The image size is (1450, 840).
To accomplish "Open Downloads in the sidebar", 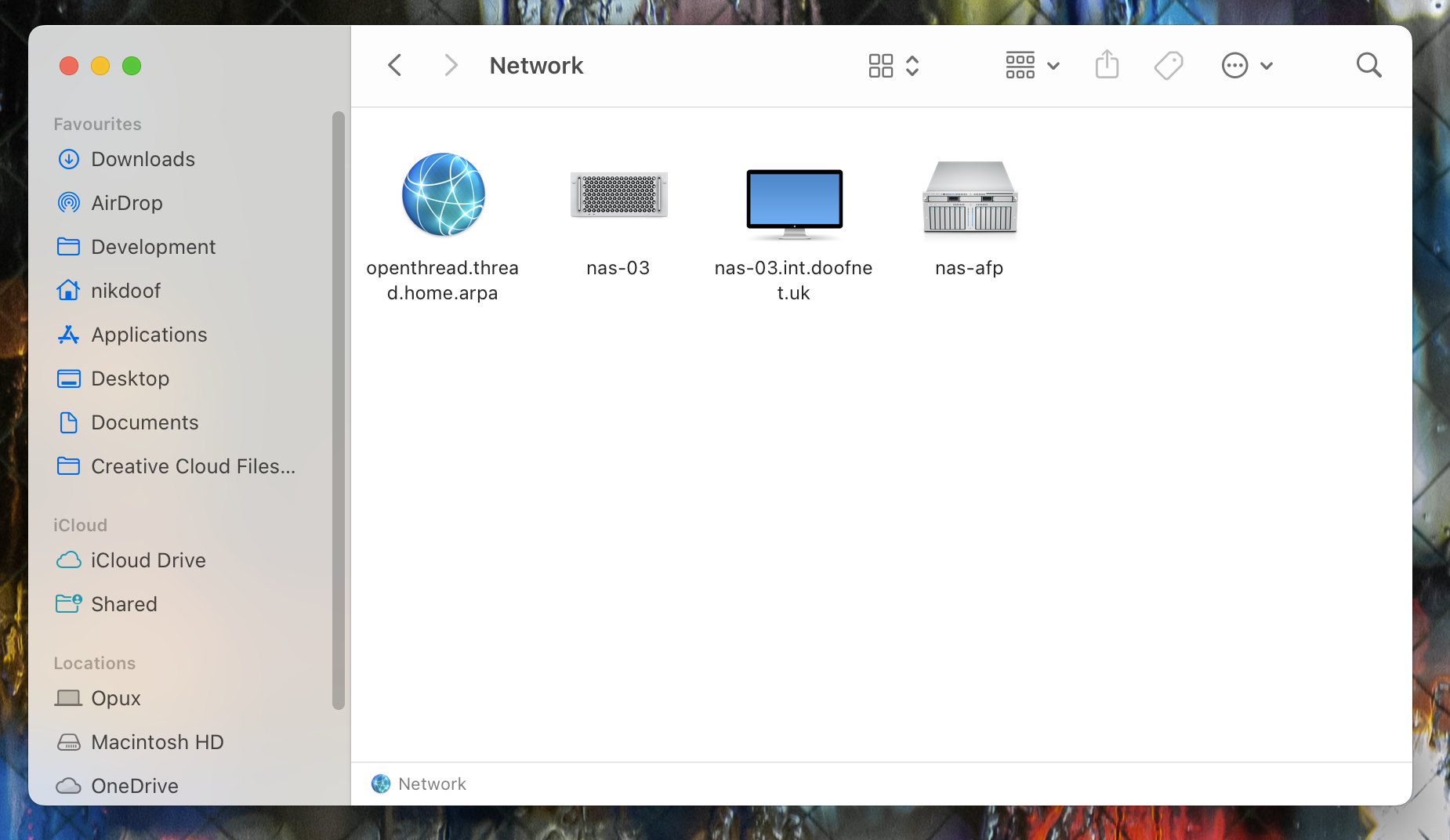I will click(x=143, y=159).
